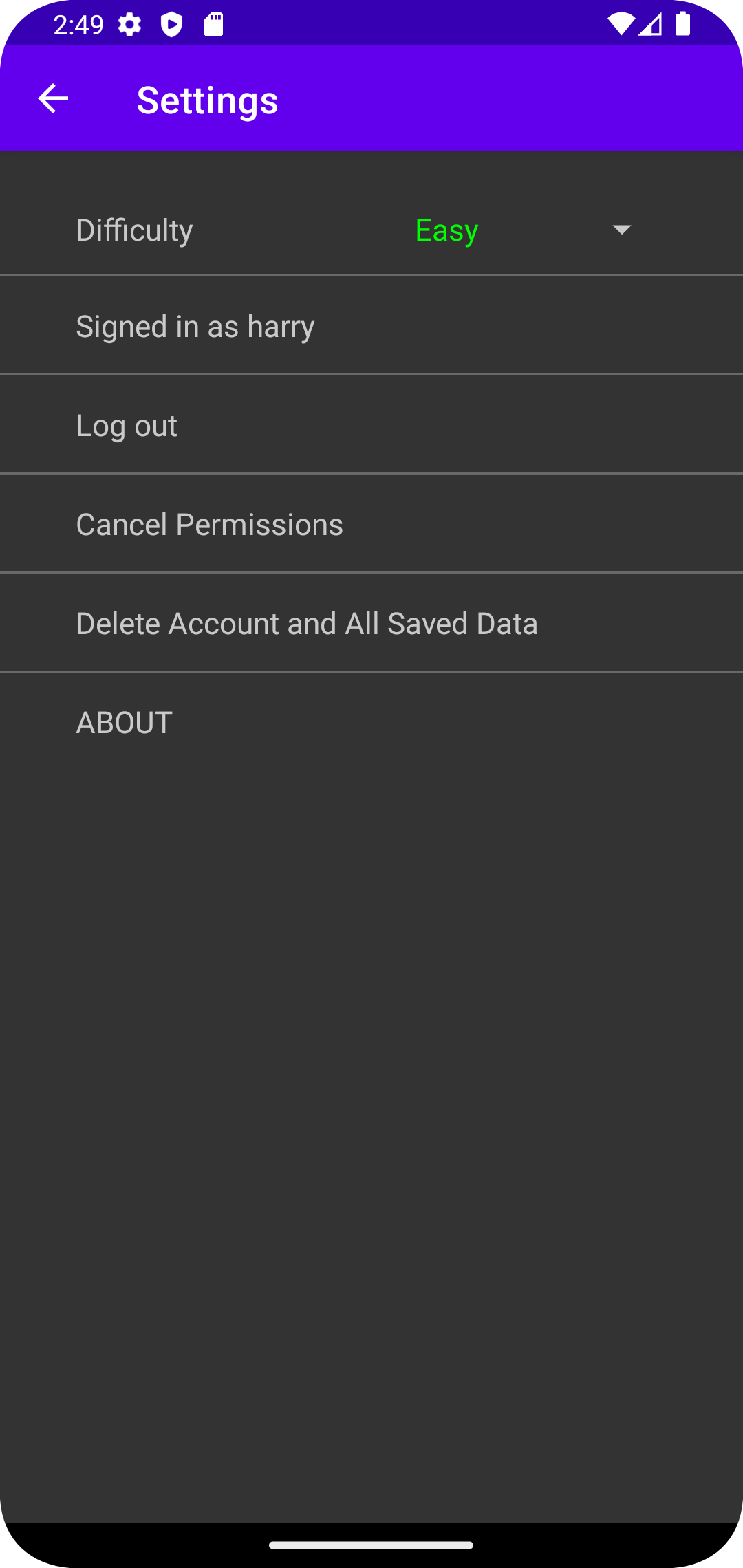Click the gear icon in the status bar

click(x=129, y=25)
